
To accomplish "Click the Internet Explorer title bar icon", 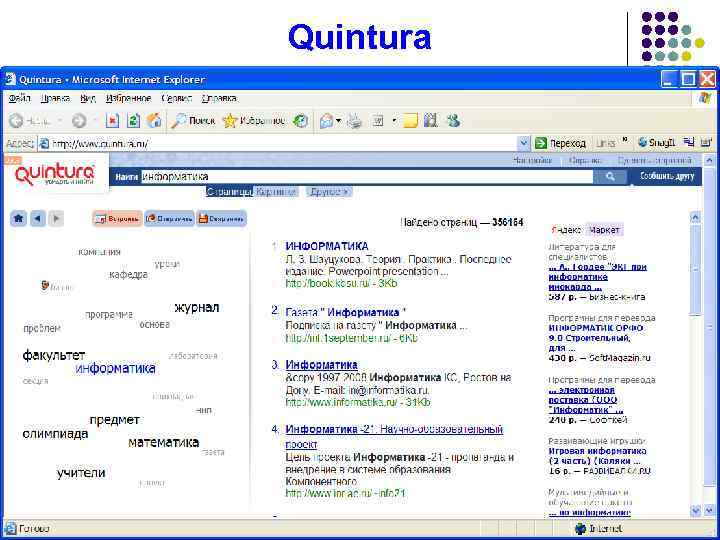I will coord(10,79).
